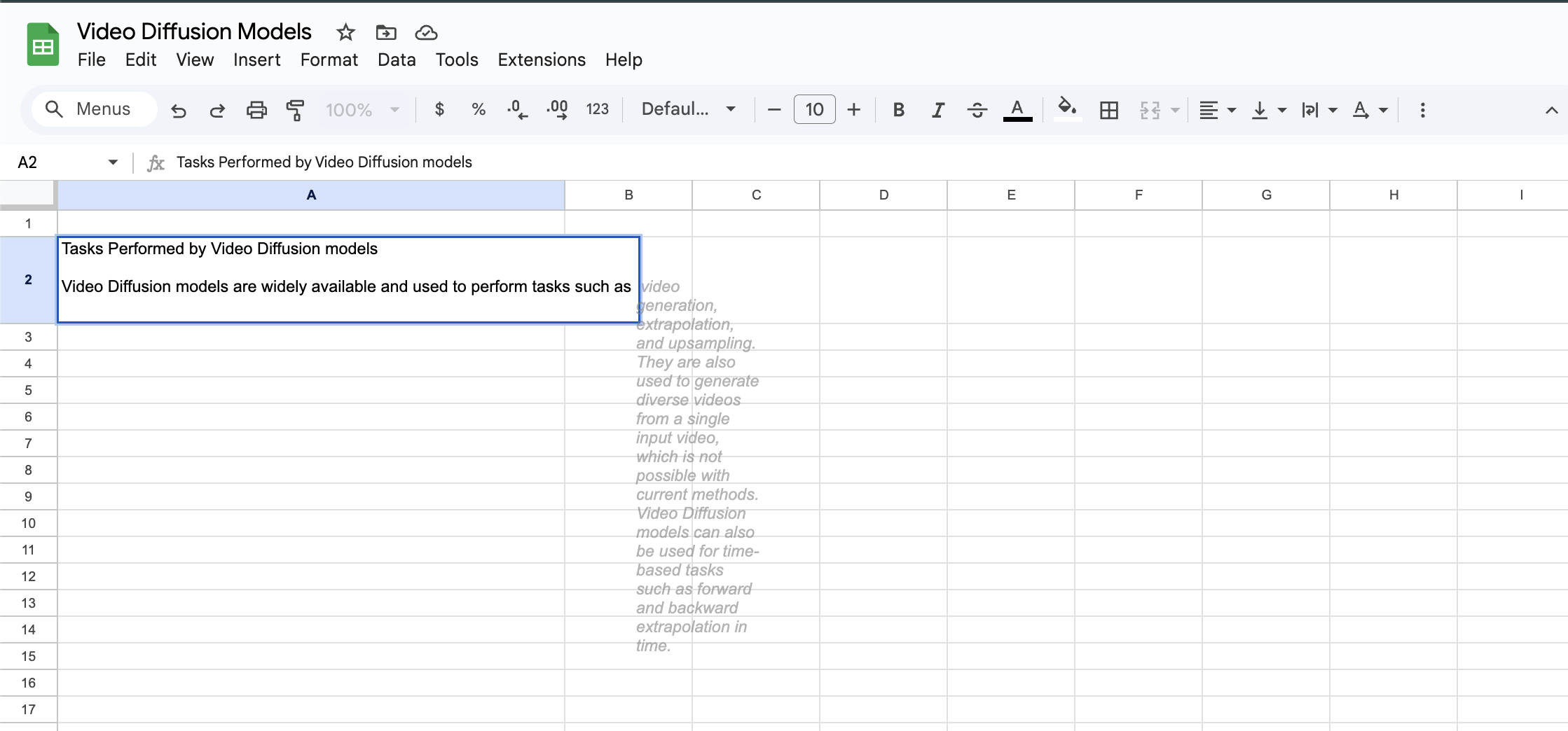Click the Print icon
Viewport: 1568px width, 731px height.
pos(256,110)
